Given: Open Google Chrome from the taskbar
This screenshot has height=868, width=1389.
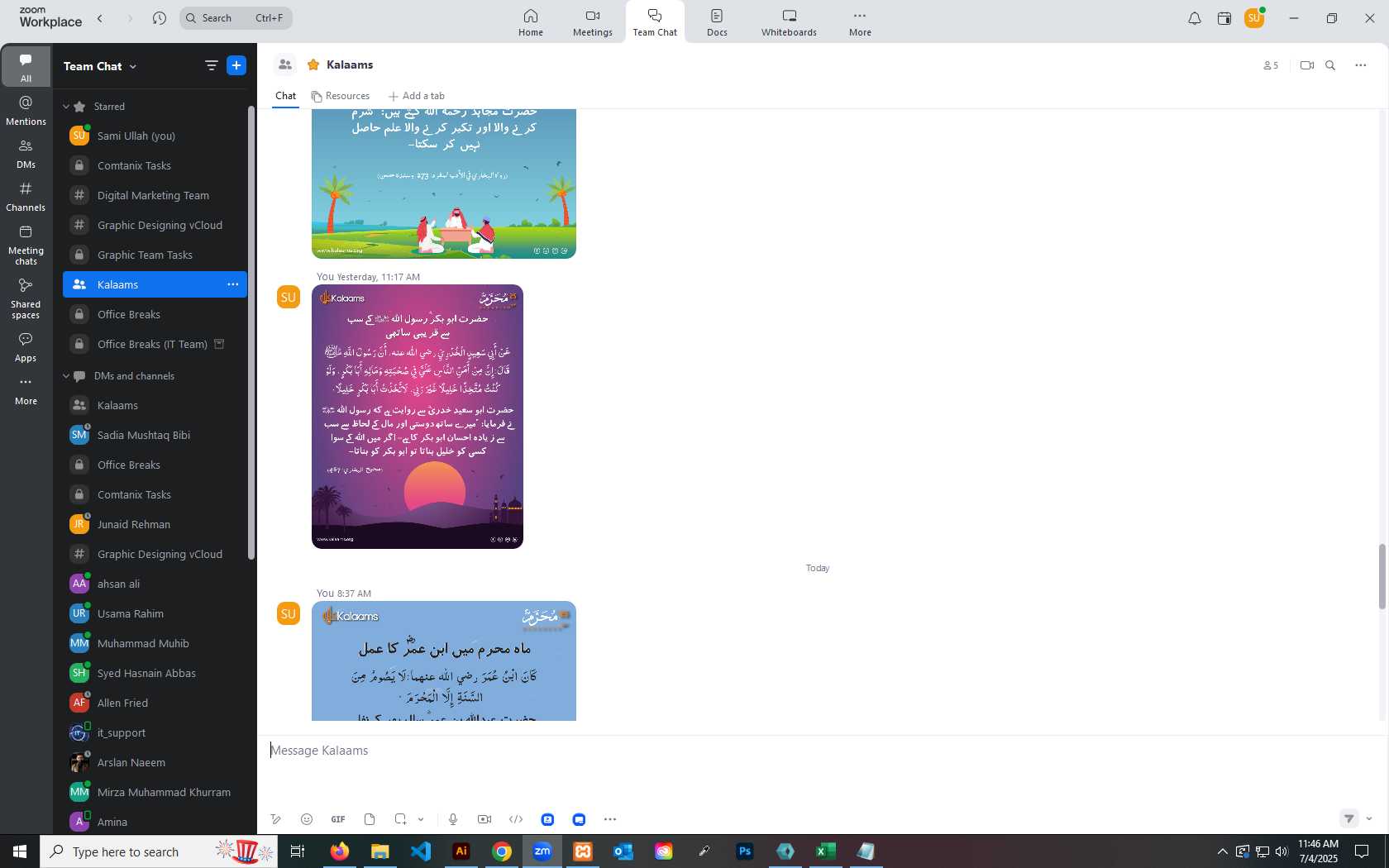Looking at the screenshot, I should (x=502, y=851).
